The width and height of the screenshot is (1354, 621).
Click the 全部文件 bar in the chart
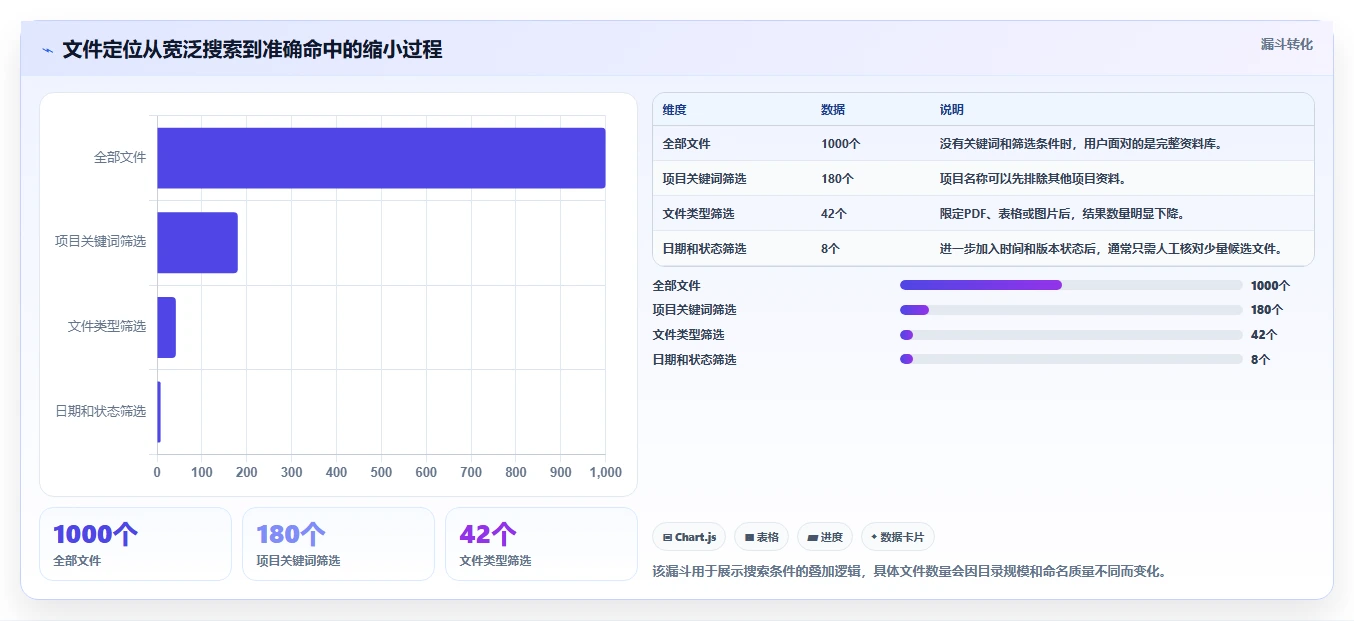coord(381,158)
